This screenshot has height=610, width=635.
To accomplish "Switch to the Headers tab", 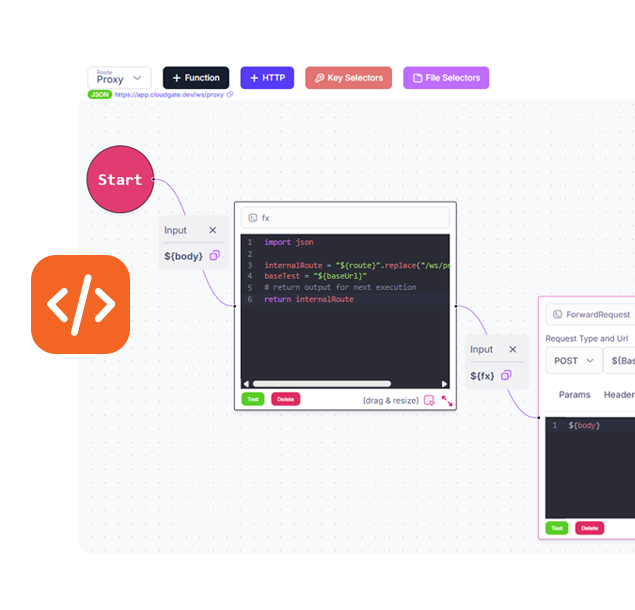I will 619,395.
